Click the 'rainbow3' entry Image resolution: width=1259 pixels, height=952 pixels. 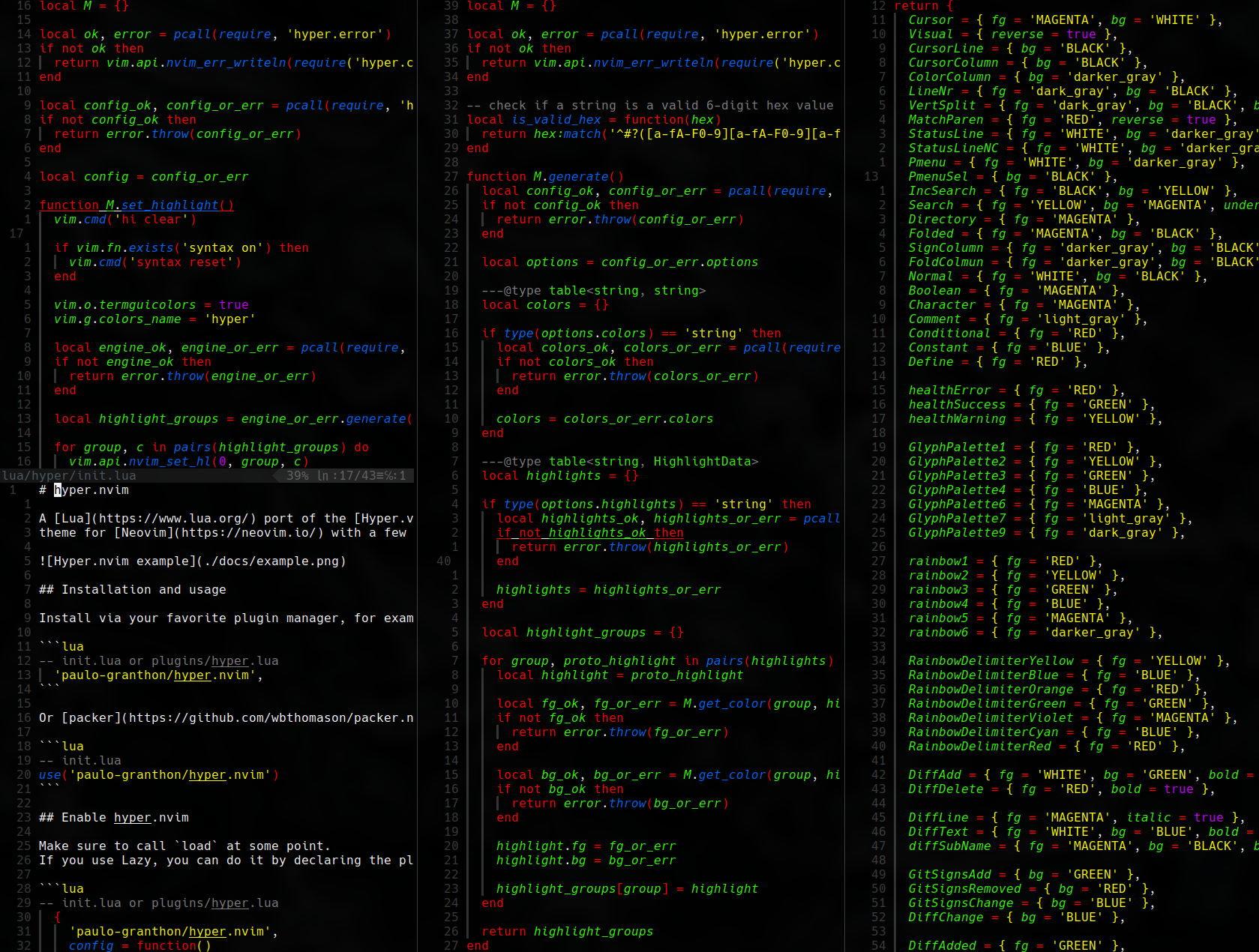tap(1013, 589)
